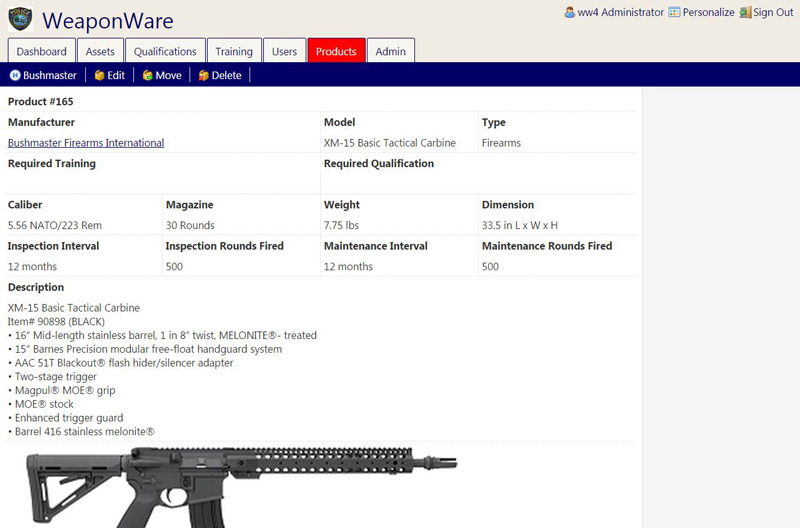Click the Personalize calendar icon
The image size is (800, 528).
click(674, 12)
